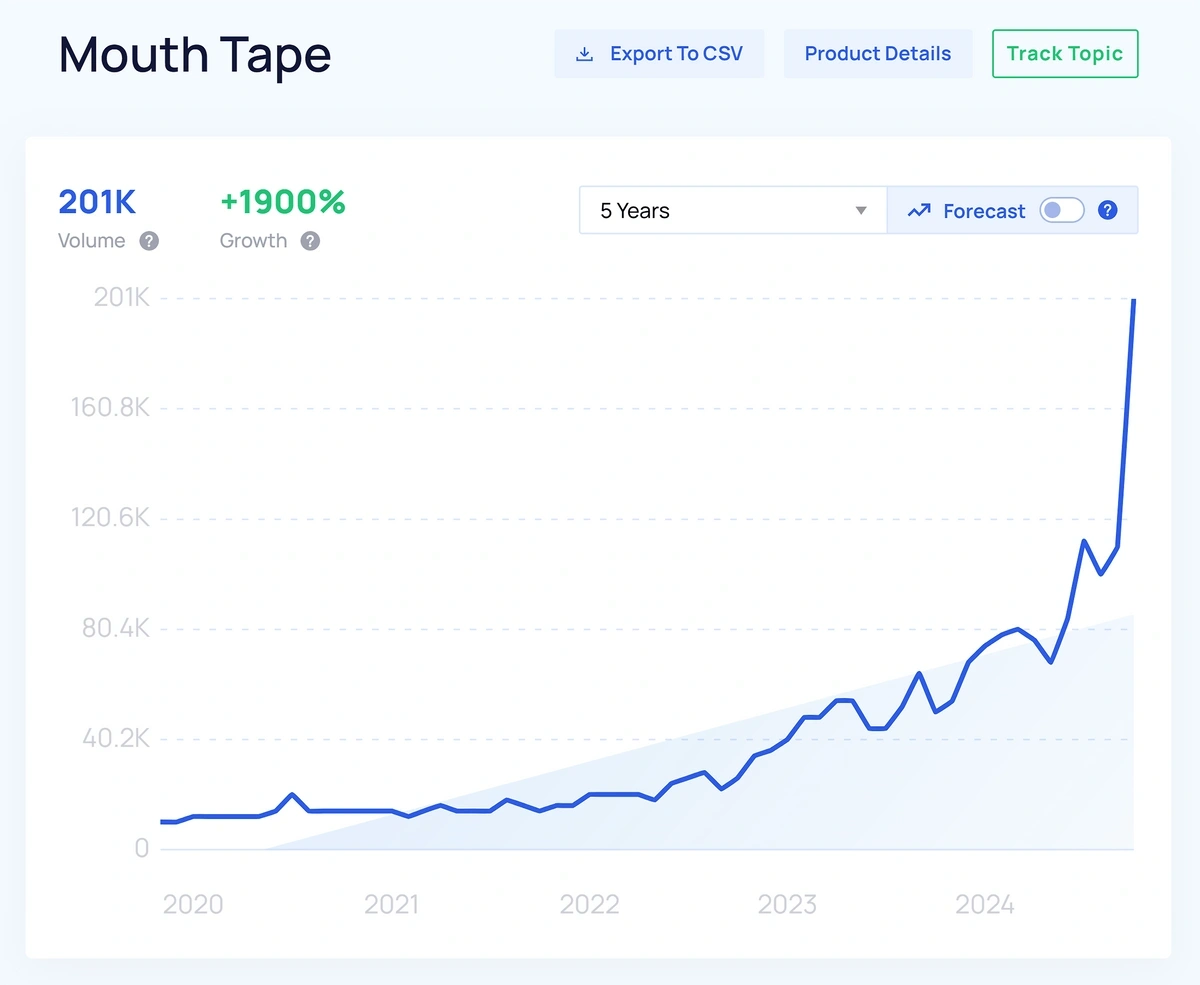Click the 201K y-axis label
Image resolution: width=1200 pixels, height=985 pixels.
tap(122, 297)
